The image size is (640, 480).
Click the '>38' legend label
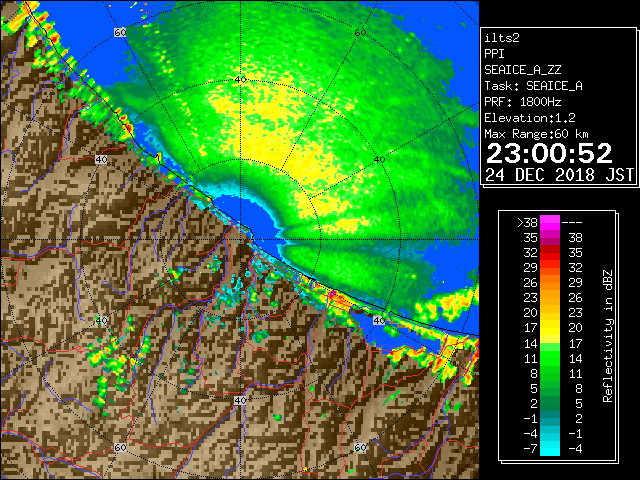[527, 223]
